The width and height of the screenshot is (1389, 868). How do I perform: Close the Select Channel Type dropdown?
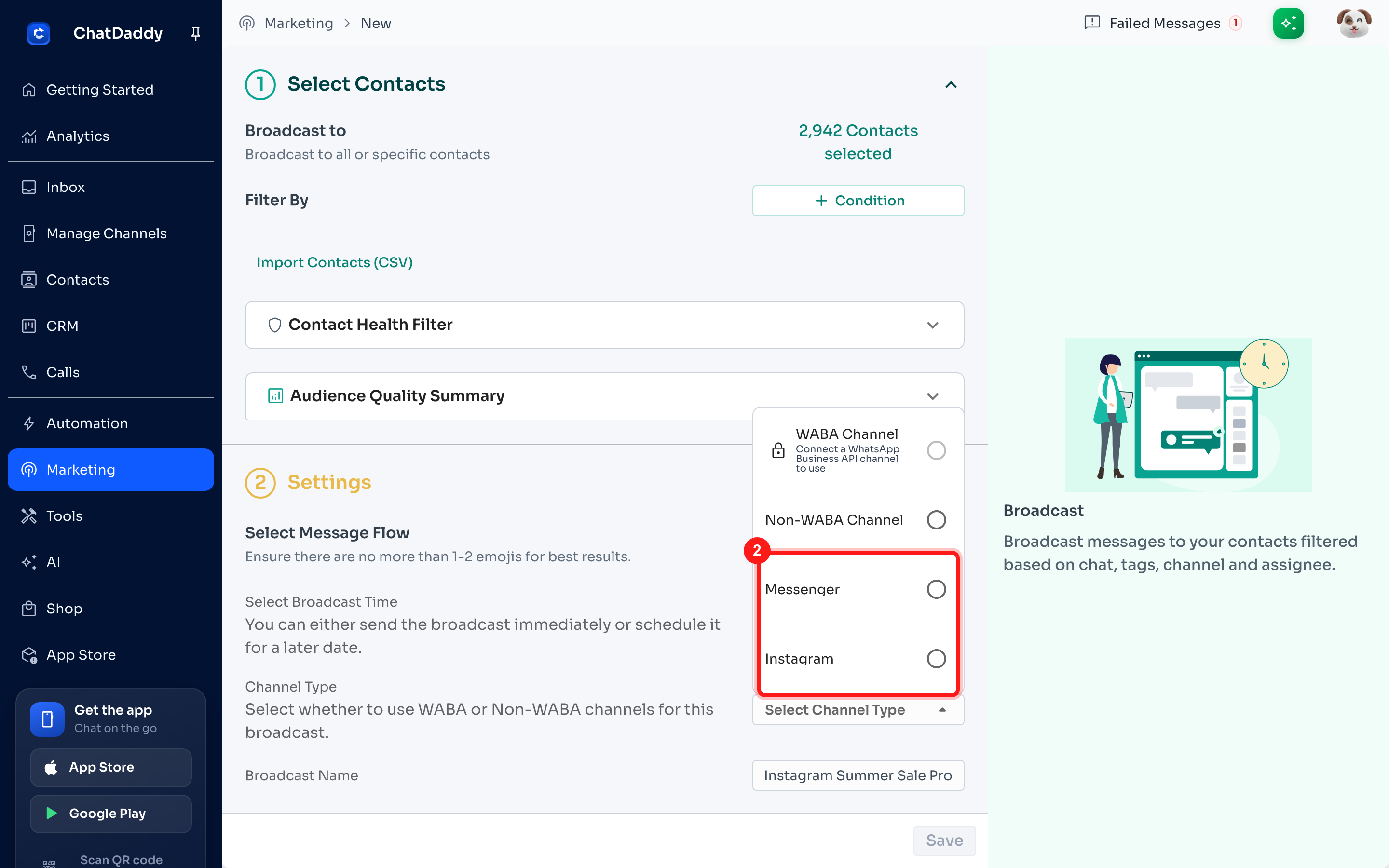click(x=858, y=710)
